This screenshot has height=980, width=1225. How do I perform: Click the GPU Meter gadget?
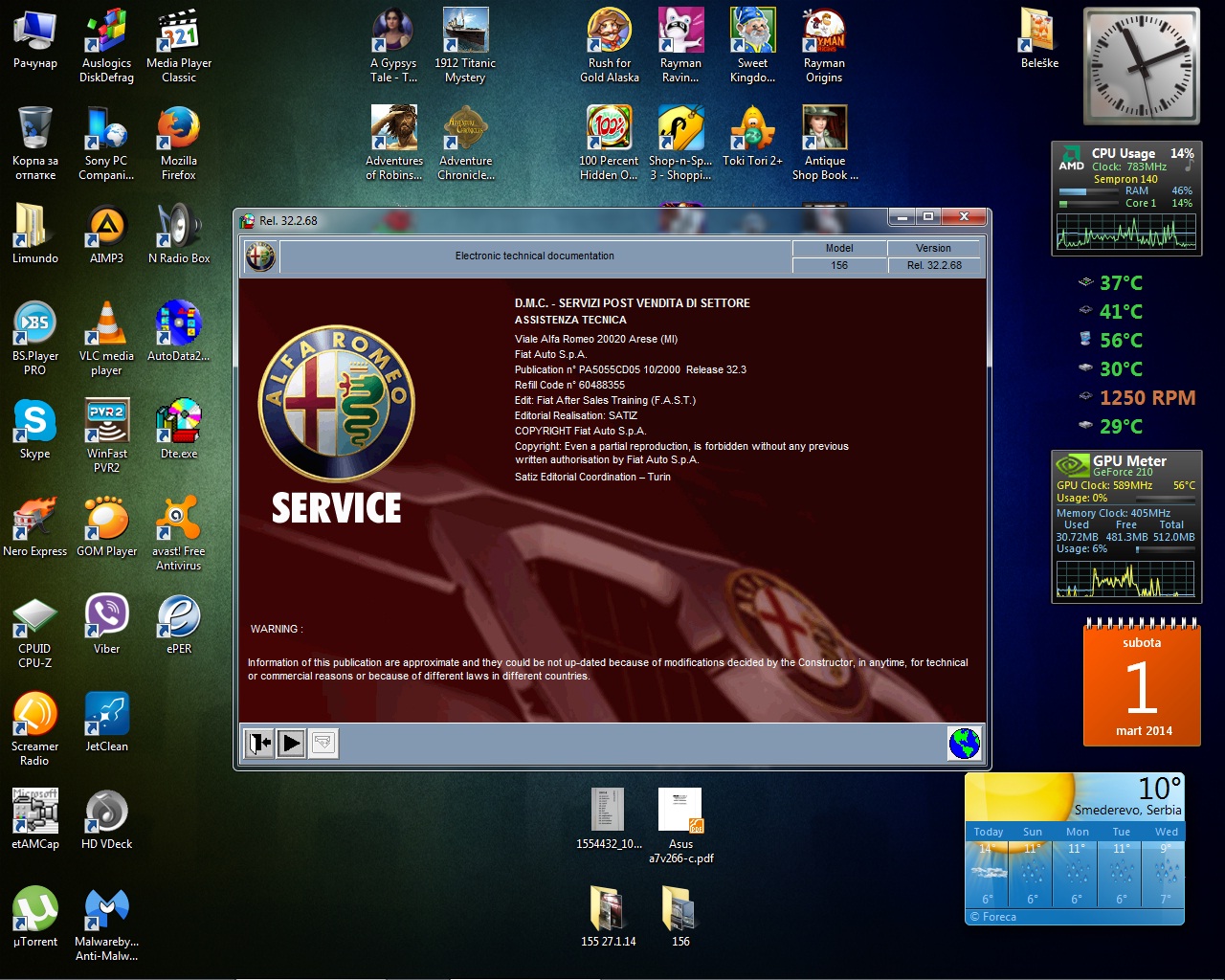[x=1126, y=526]
